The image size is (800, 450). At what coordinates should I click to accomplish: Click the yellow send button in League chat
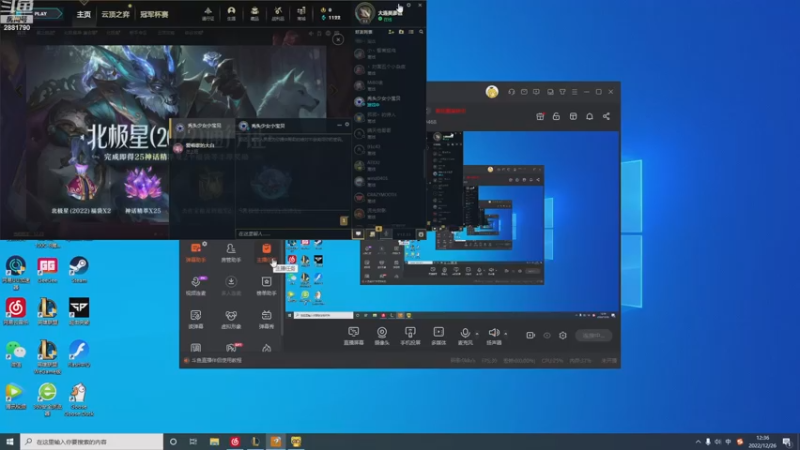tap(343, 220)
